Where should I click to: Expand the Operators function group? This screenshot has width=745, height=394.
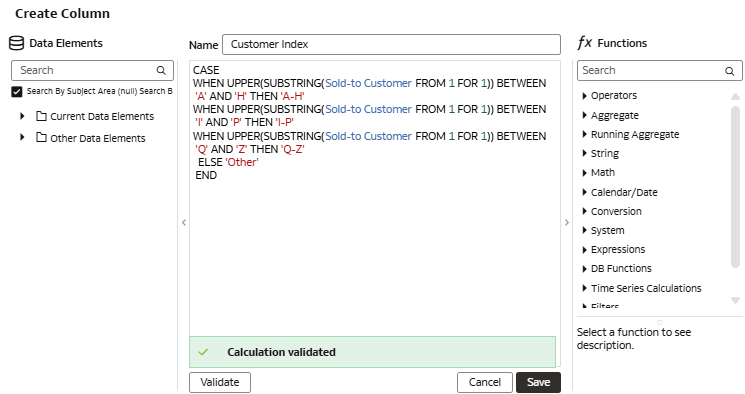click(x=584, y=96)
